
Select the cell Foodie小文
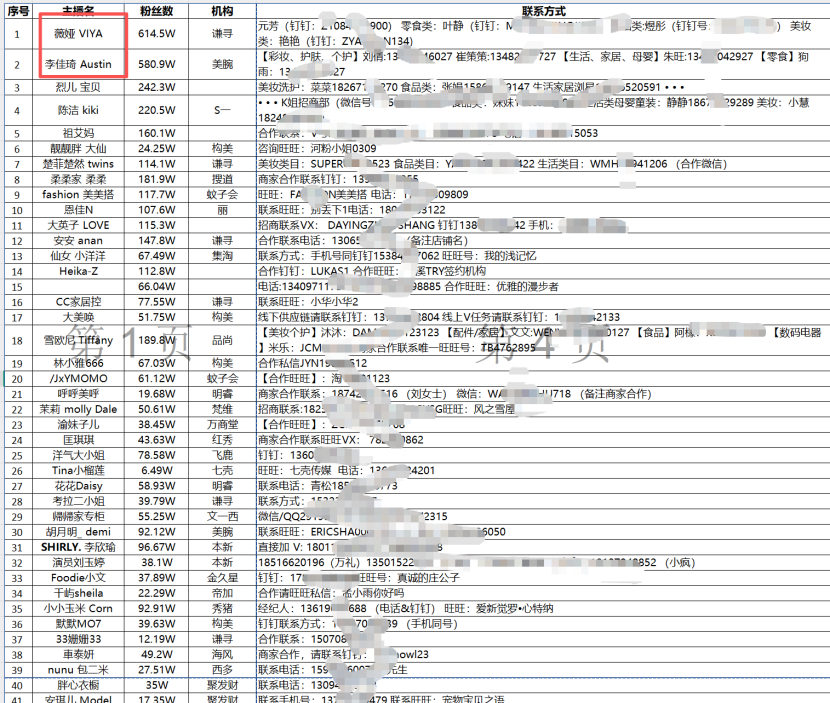[78, 579]
